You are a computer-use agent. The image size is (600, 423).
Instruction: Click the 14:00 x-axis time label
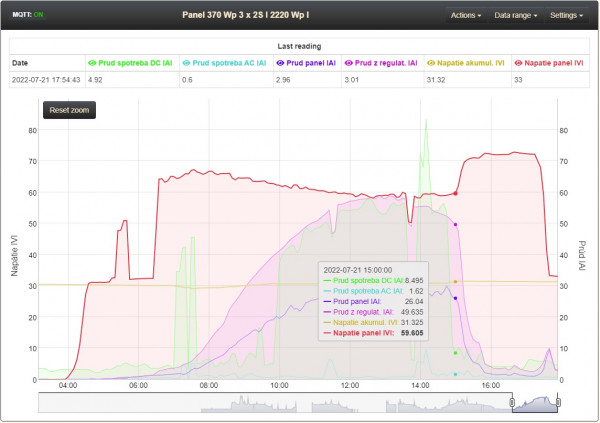[x=420, y=385]
